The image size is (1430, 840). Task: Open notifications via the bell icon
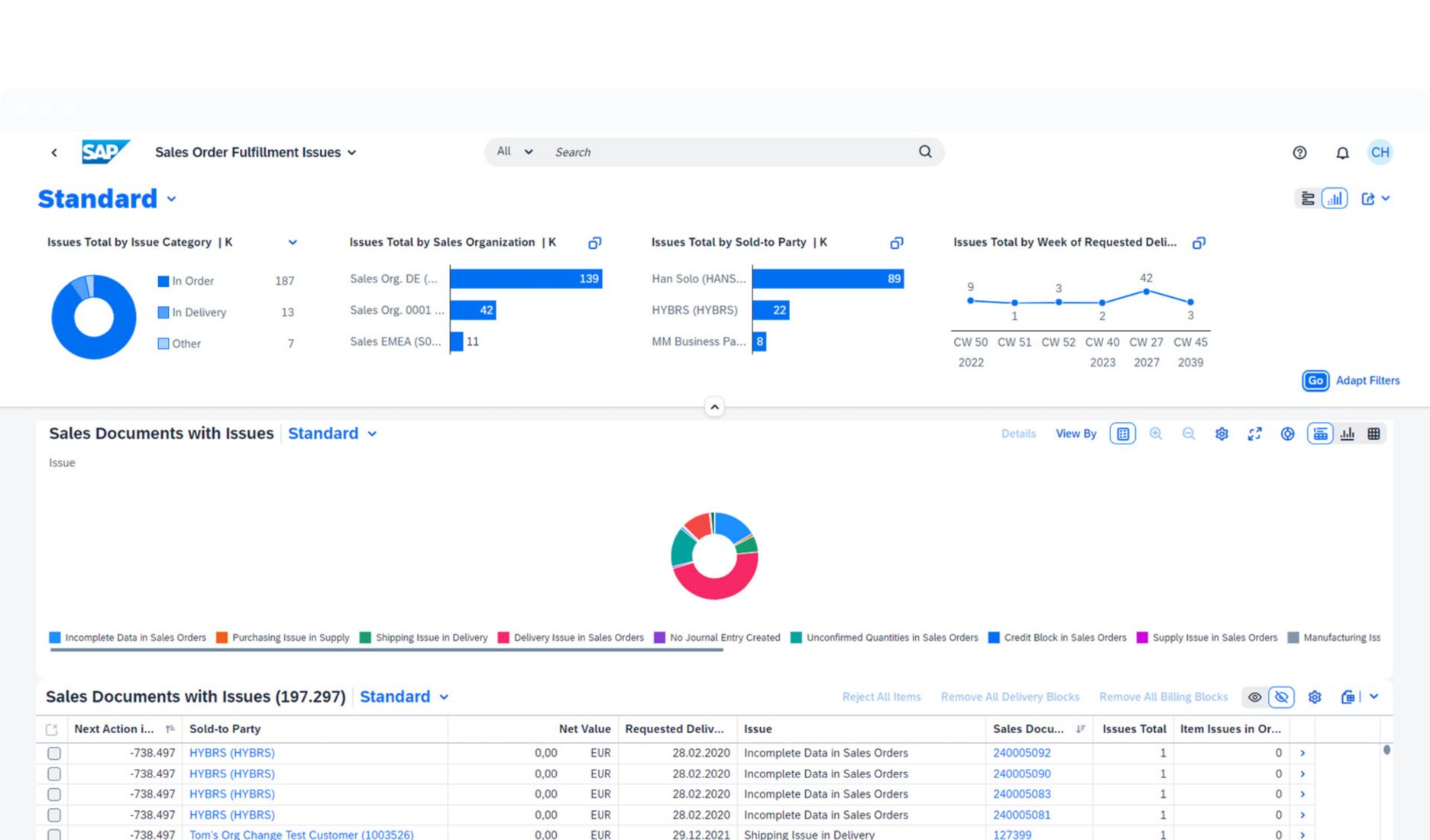(1341, 152)
